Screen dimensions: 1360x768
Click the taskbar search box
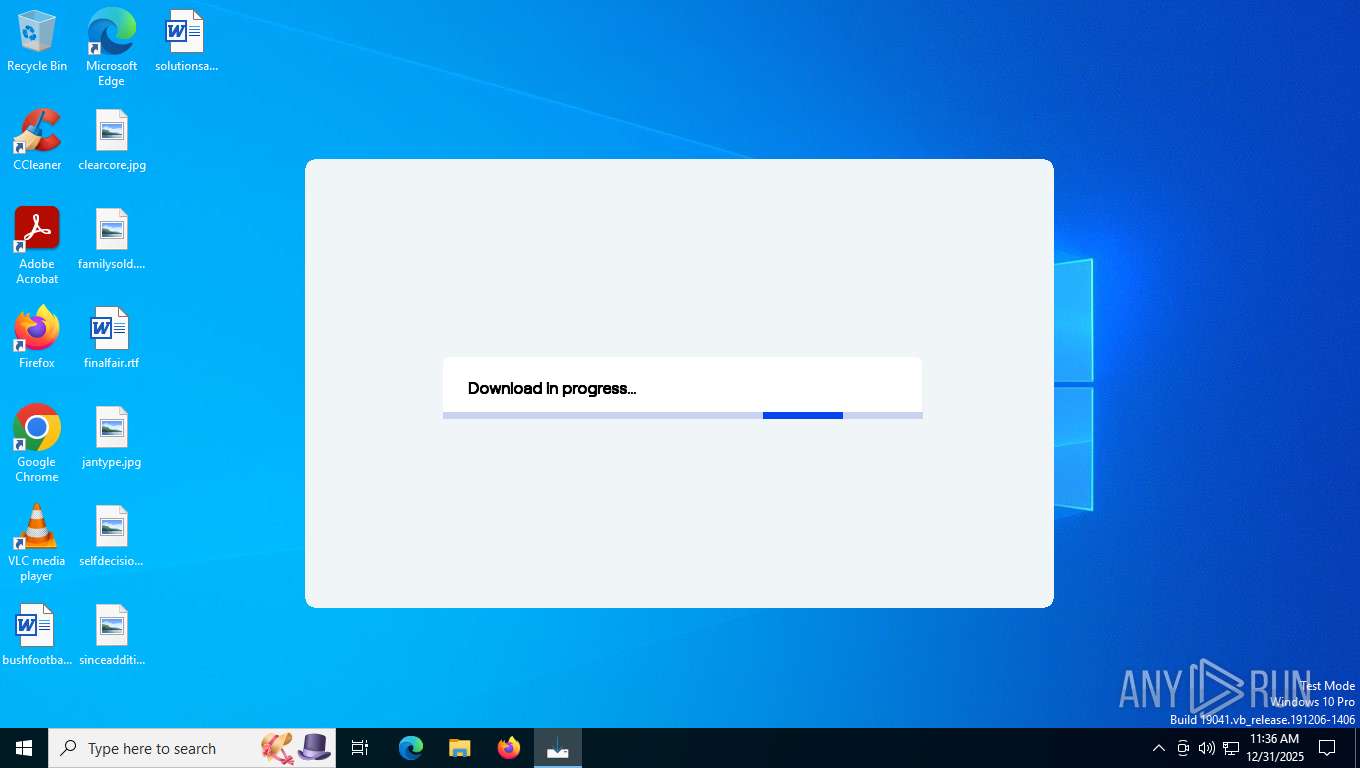pos(192,748)
